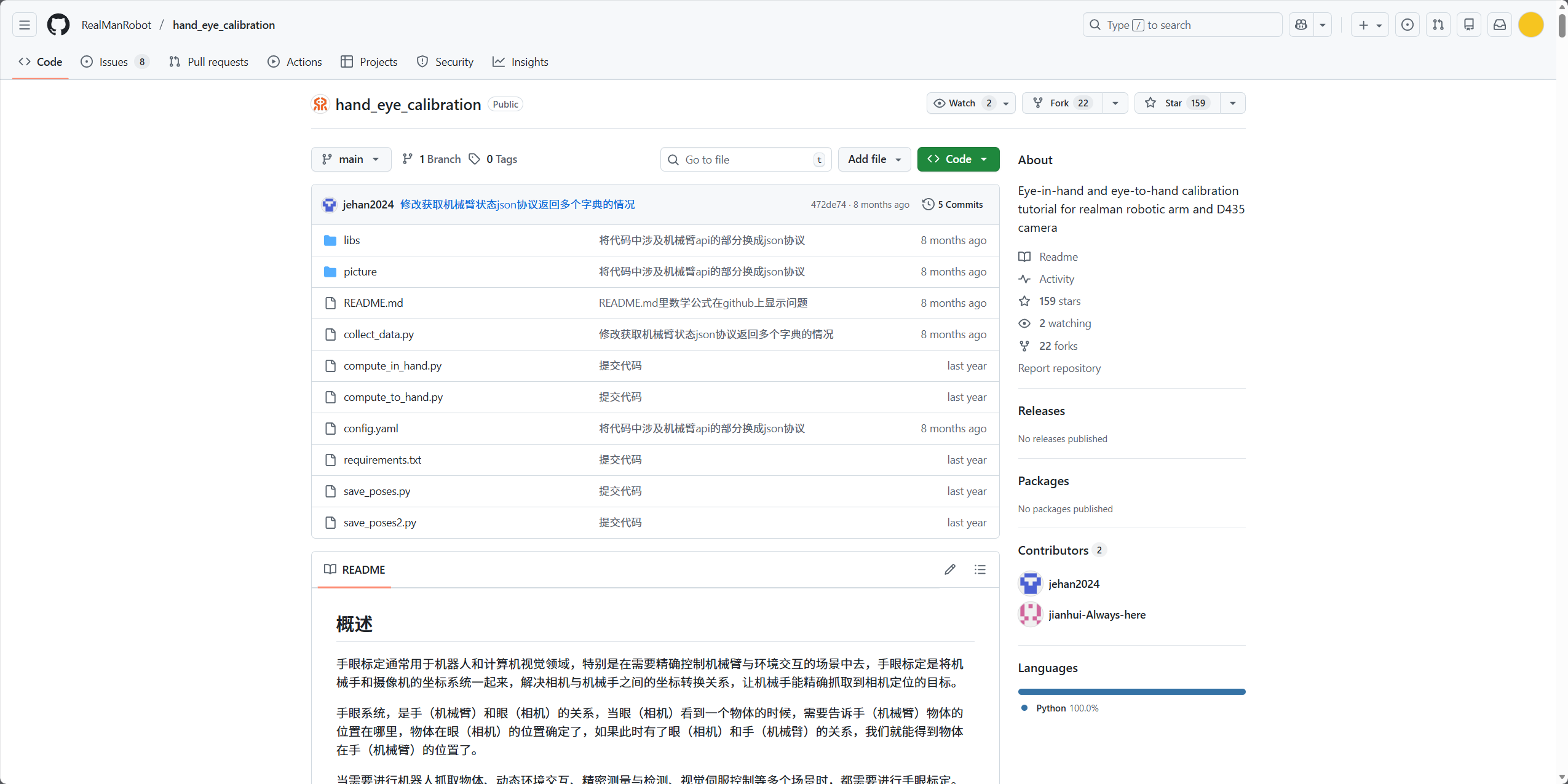The width and height of the screenshot is (1568, 784).
Task: Open the Copilot chat icon
Action: click(1301, 25)
